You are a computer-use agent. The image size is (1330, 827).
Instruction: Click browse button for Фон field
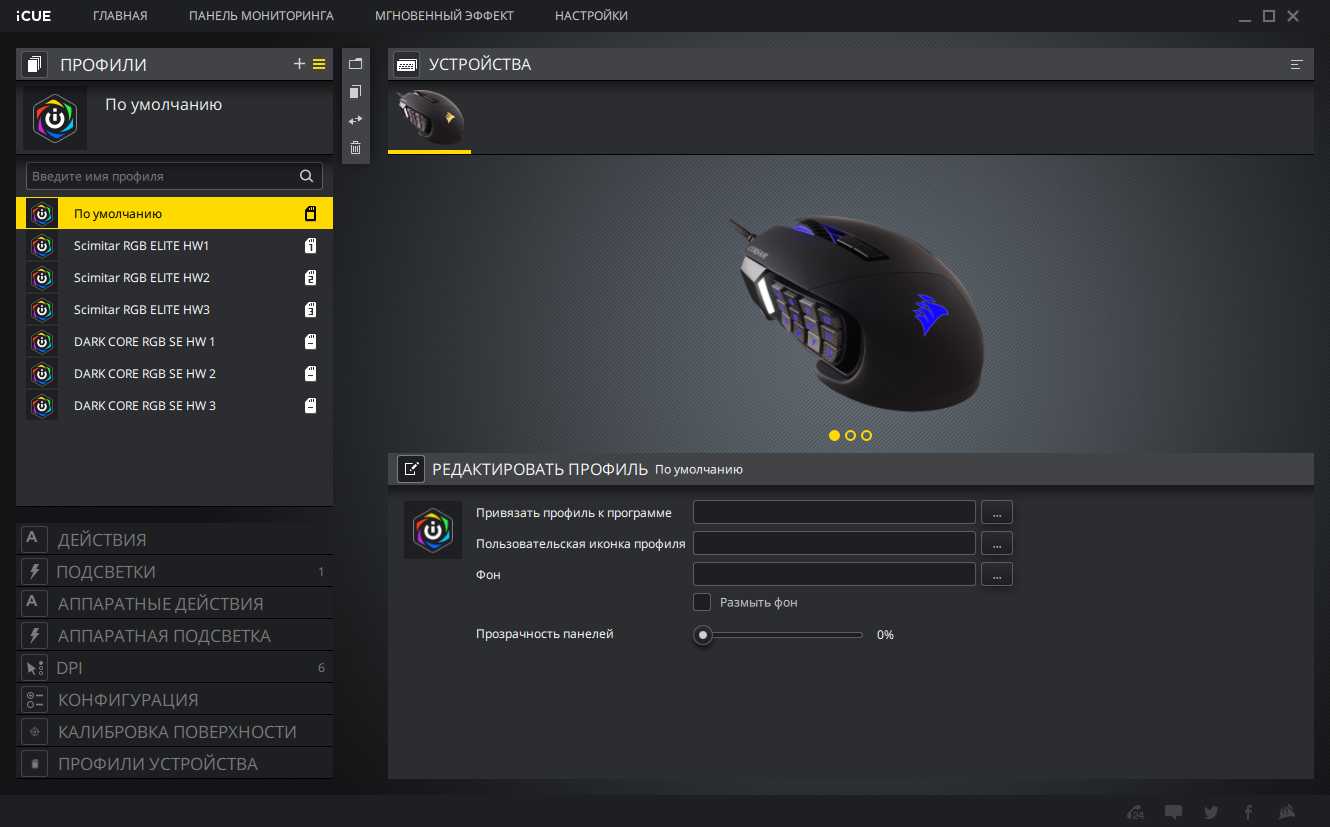[x=997, y=575]
